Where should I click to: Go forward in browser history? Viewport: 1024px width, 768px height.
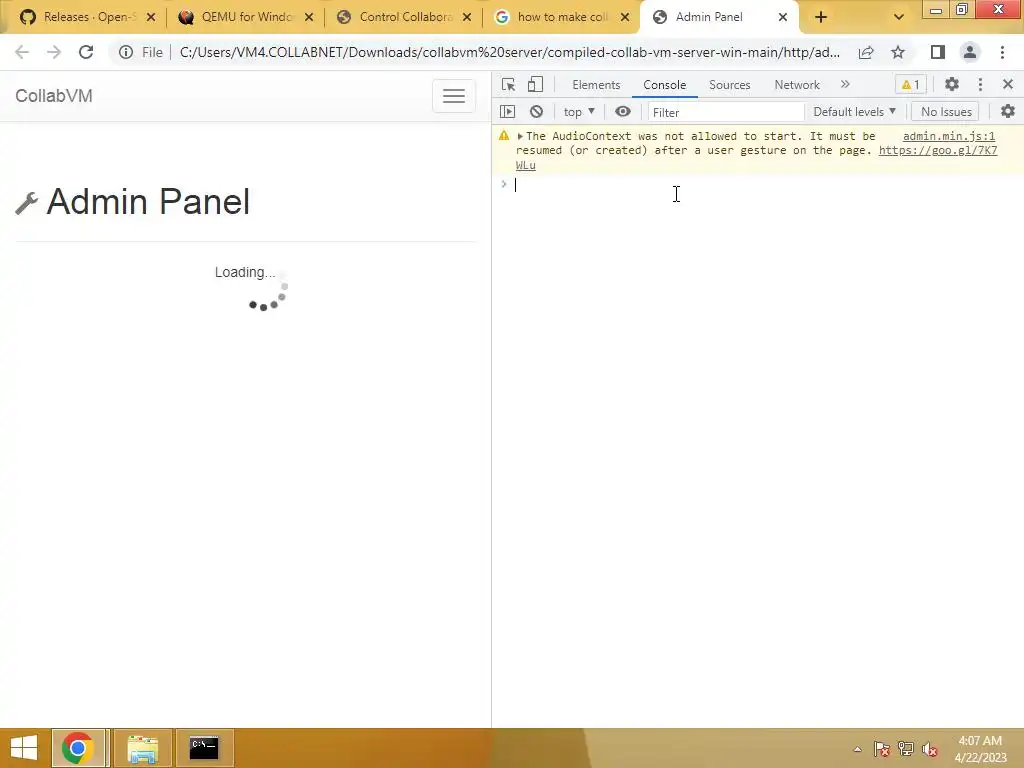click(54, 52)
